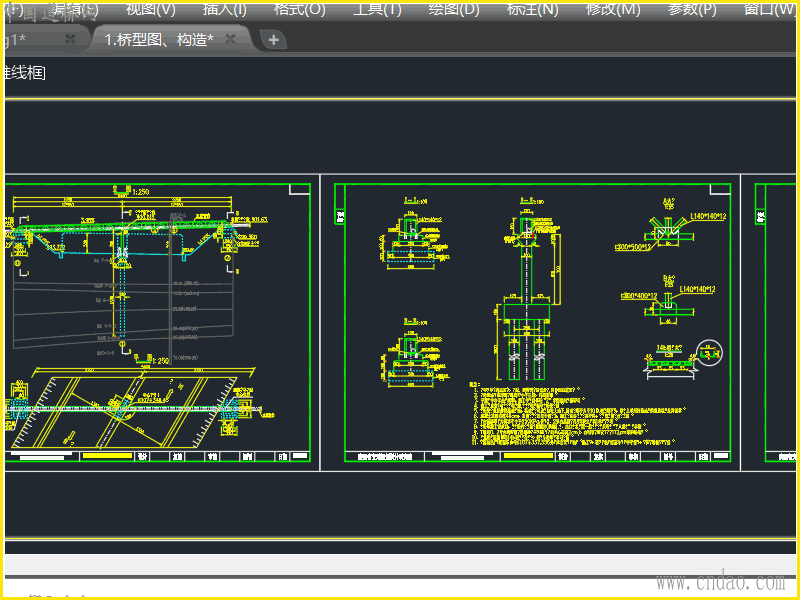The image size is (800, 600).
Task: Switch to the 1.桥型图、构造* drawing tab
Action: (160, 39)
